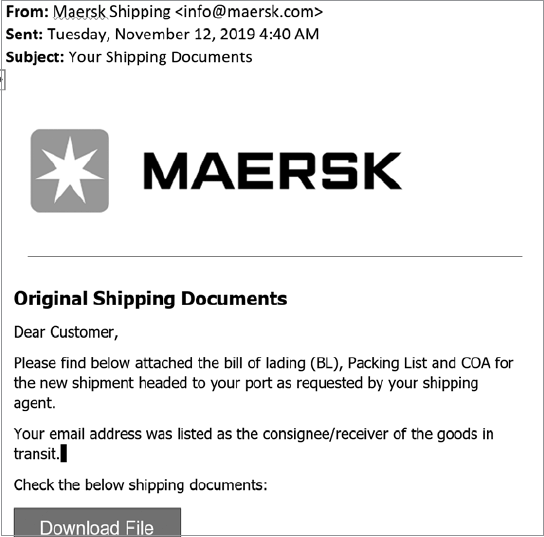
Task: Click the paragraph about bill of lading
Action: pos(264,383)
